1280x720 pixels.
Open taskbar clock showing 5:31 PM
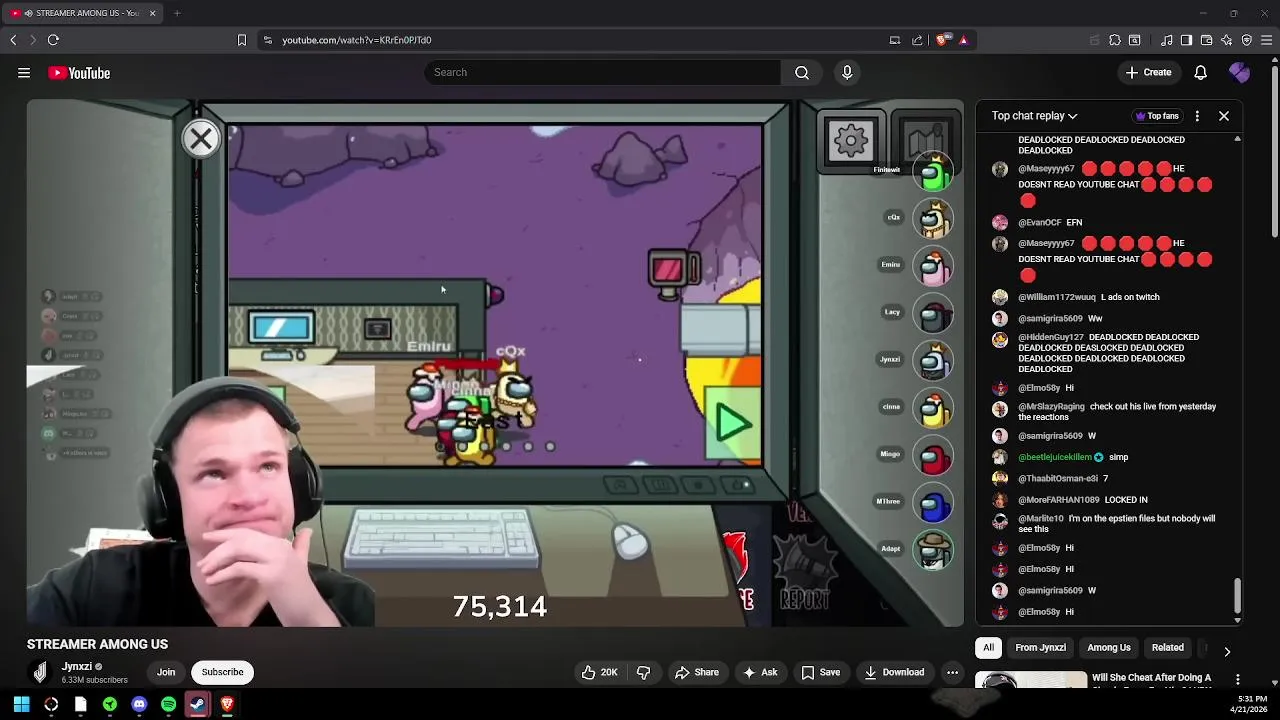pyautogui.click(x=1251, y=704)
